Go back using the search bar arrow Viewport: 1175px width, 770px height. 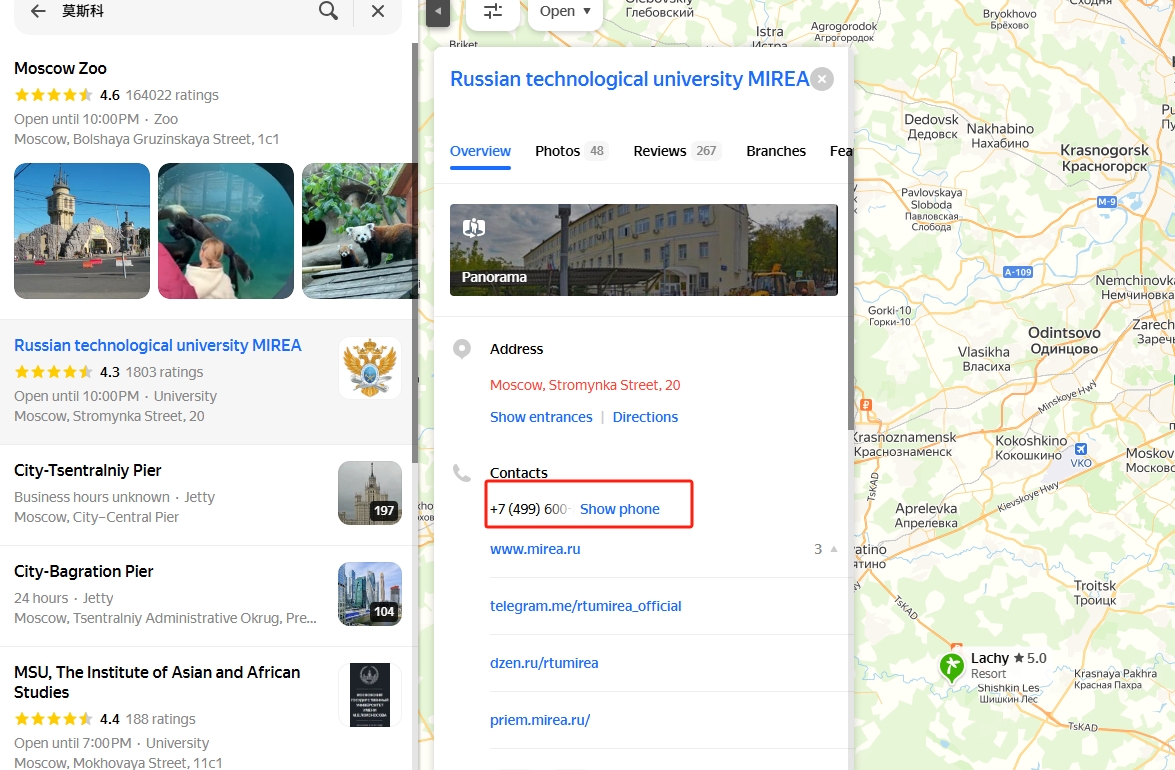37,11
